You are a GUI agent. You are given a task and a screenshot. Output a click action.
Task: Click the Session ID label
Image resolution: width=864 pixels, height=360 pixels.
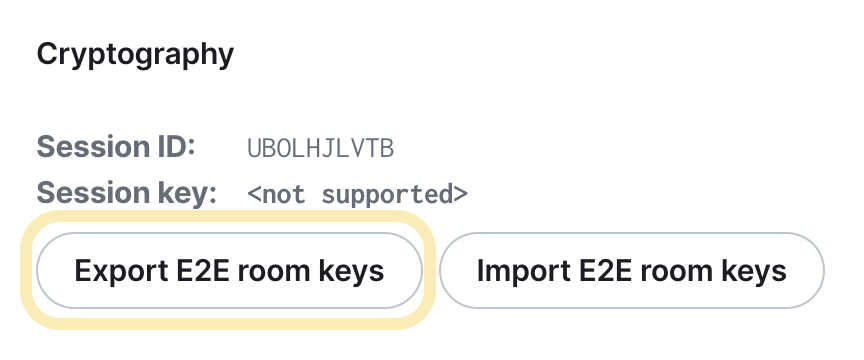pyautogui.click(x=116, y=147)
